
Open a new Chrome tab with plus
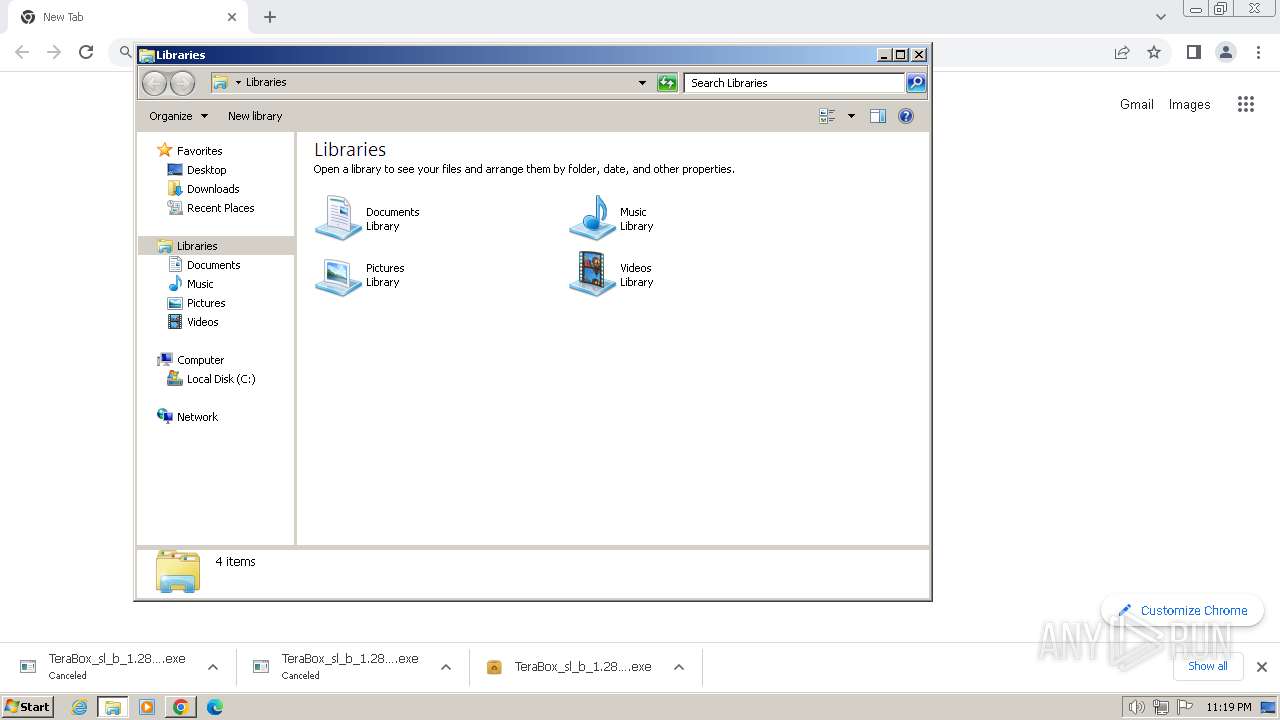[270, 17]
